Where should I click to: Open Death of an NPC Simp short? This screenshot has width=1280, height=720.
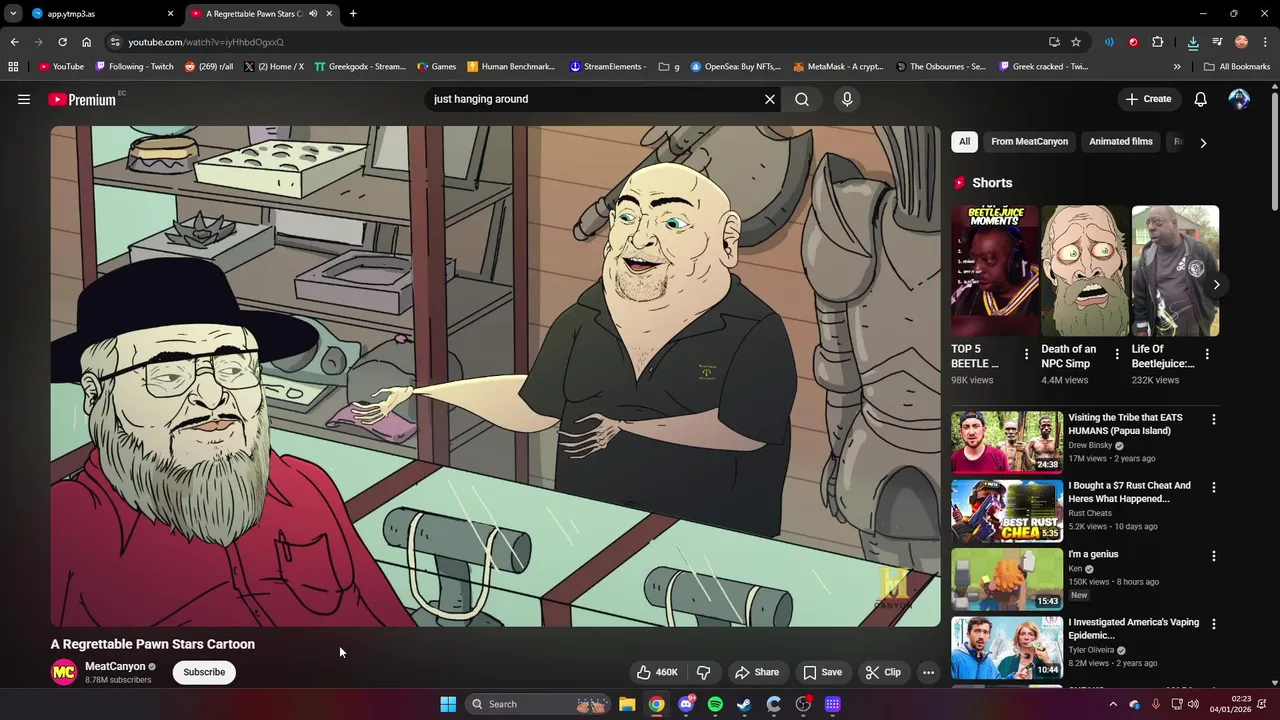pyautogui.click(x=1085, y=271)
